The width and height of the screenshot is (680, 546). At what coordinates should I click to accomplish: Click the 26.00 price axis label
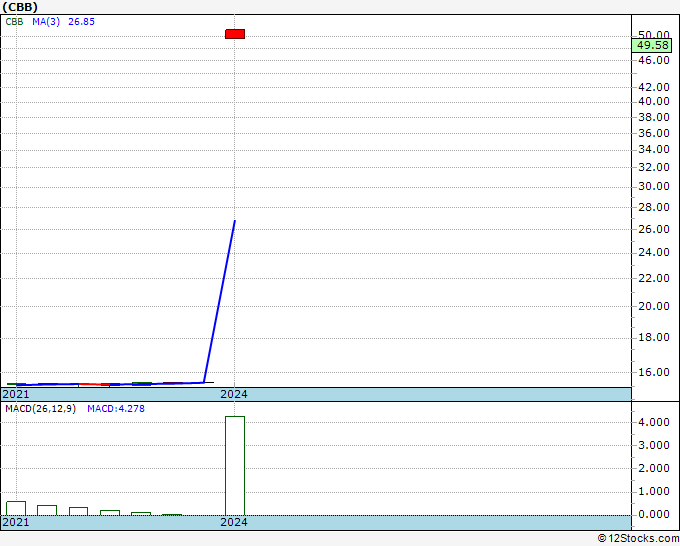click(x=654, y=229)
